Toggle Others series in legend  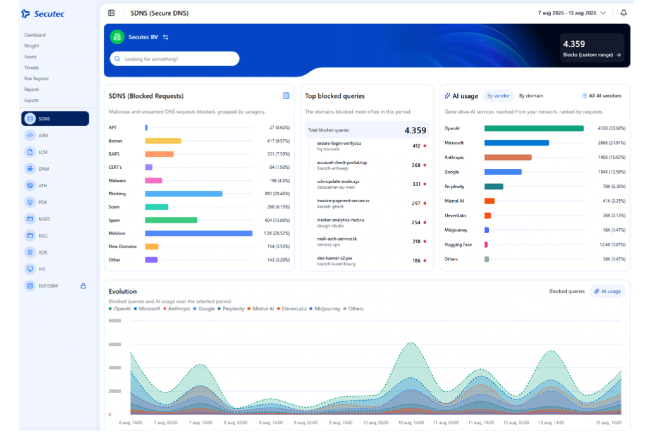pyautogui.click(x=353, y=309)
